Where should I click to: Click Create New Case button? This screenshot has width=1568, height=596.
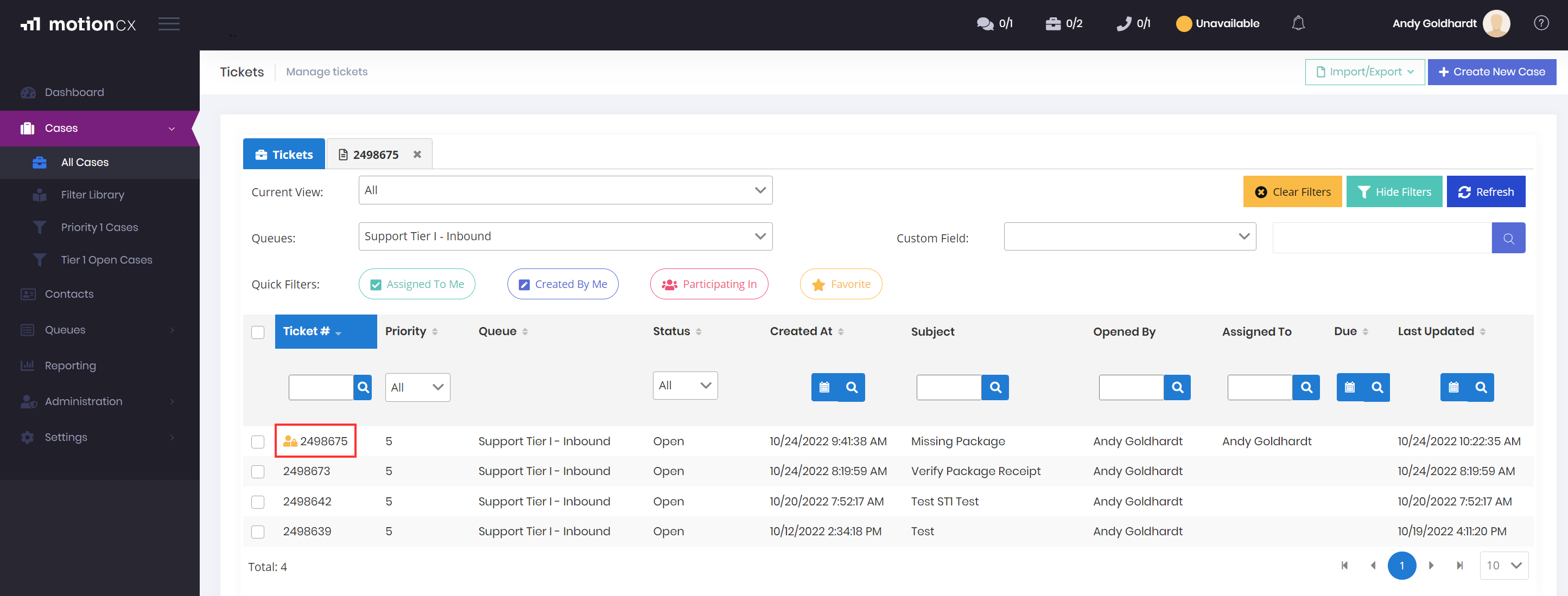1492,72
